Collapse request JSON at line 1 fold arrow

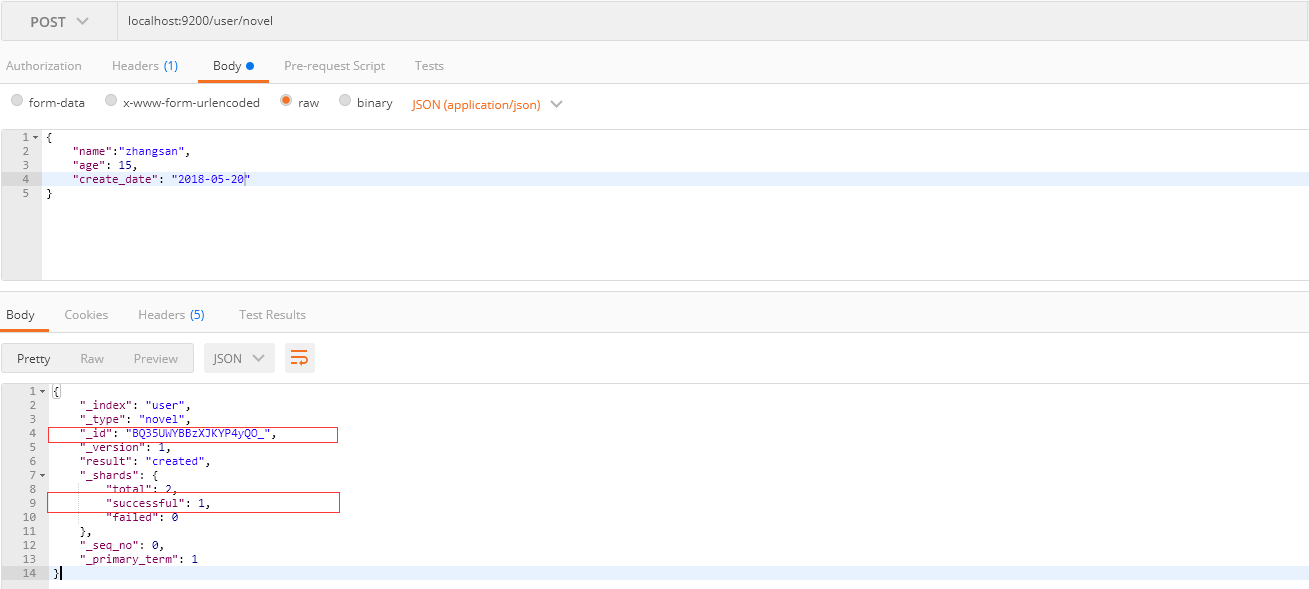pos(36,137)
